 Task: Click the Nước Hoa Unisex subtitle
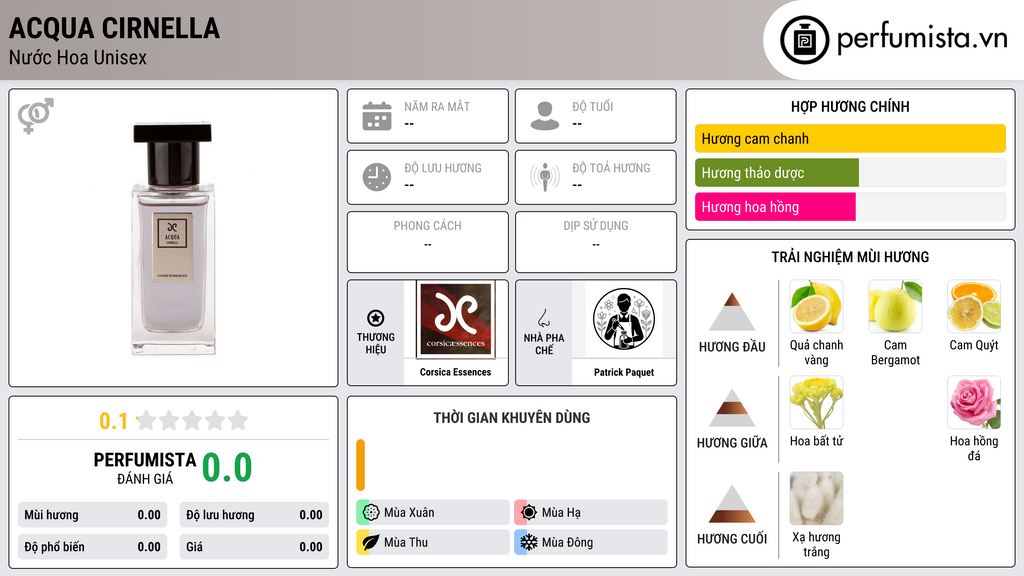click(78, 57)
